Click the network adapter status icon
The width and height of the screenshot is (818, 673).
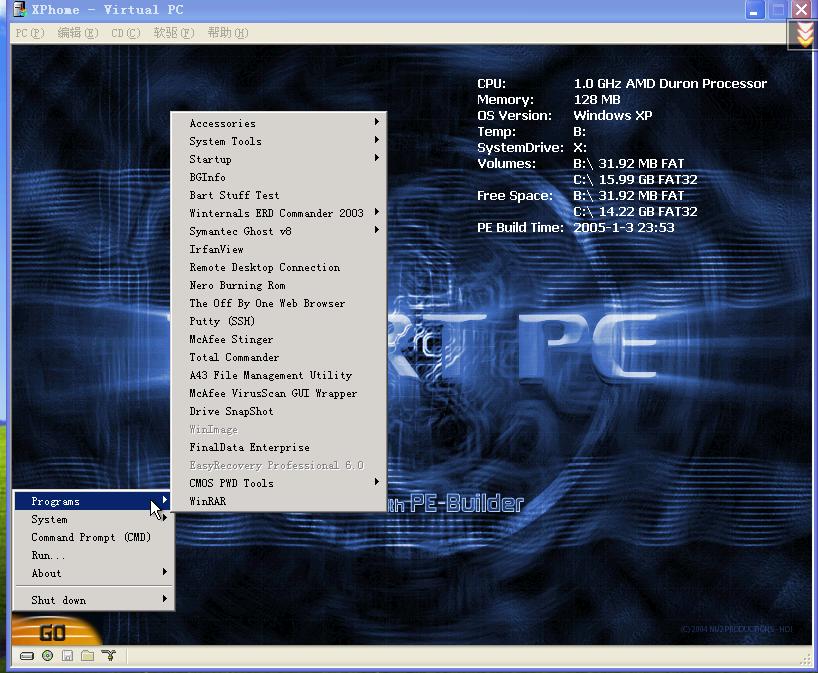pyautogui.click(x=109, y=656)
